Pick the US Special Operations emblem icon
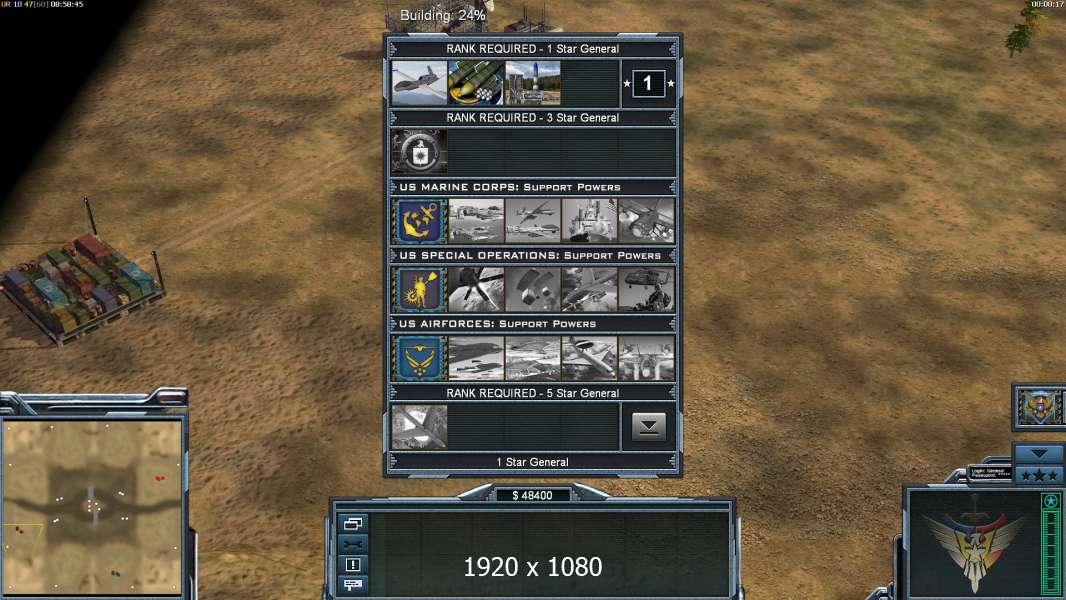 point(419,289)
